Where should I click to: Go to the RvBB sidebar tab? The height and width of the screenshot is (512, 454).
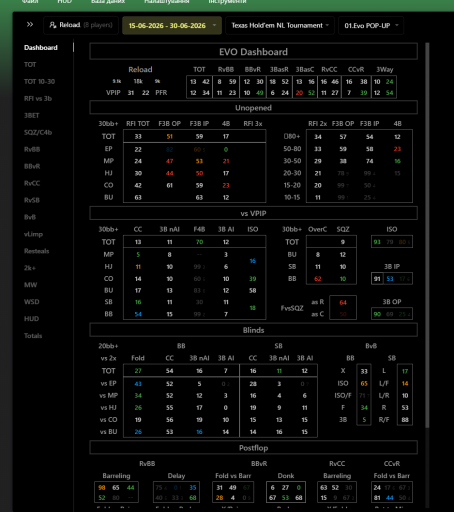coord(32,149)
